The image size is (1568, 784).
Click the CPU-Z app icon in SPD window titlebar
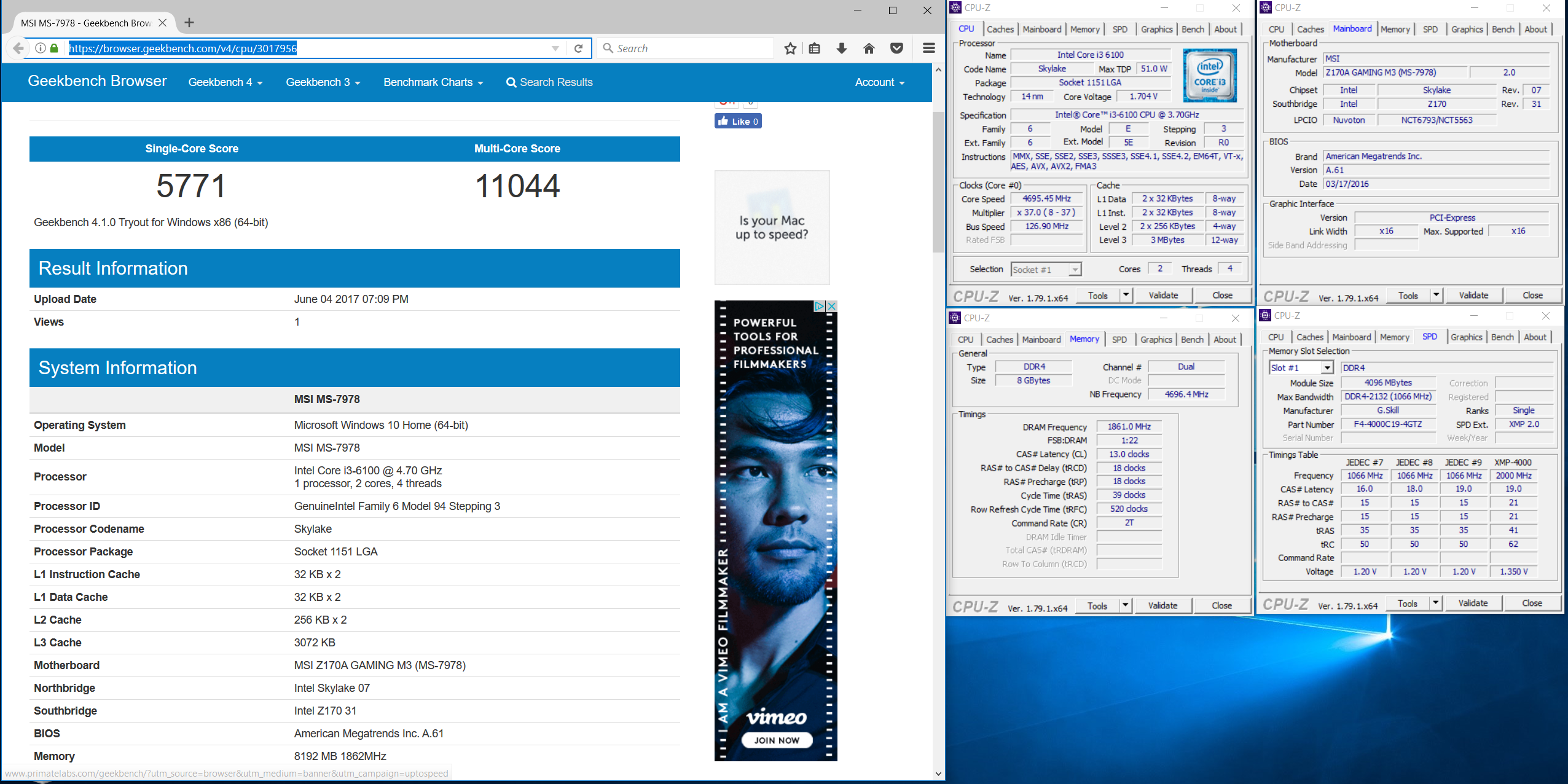[1264, 315]
